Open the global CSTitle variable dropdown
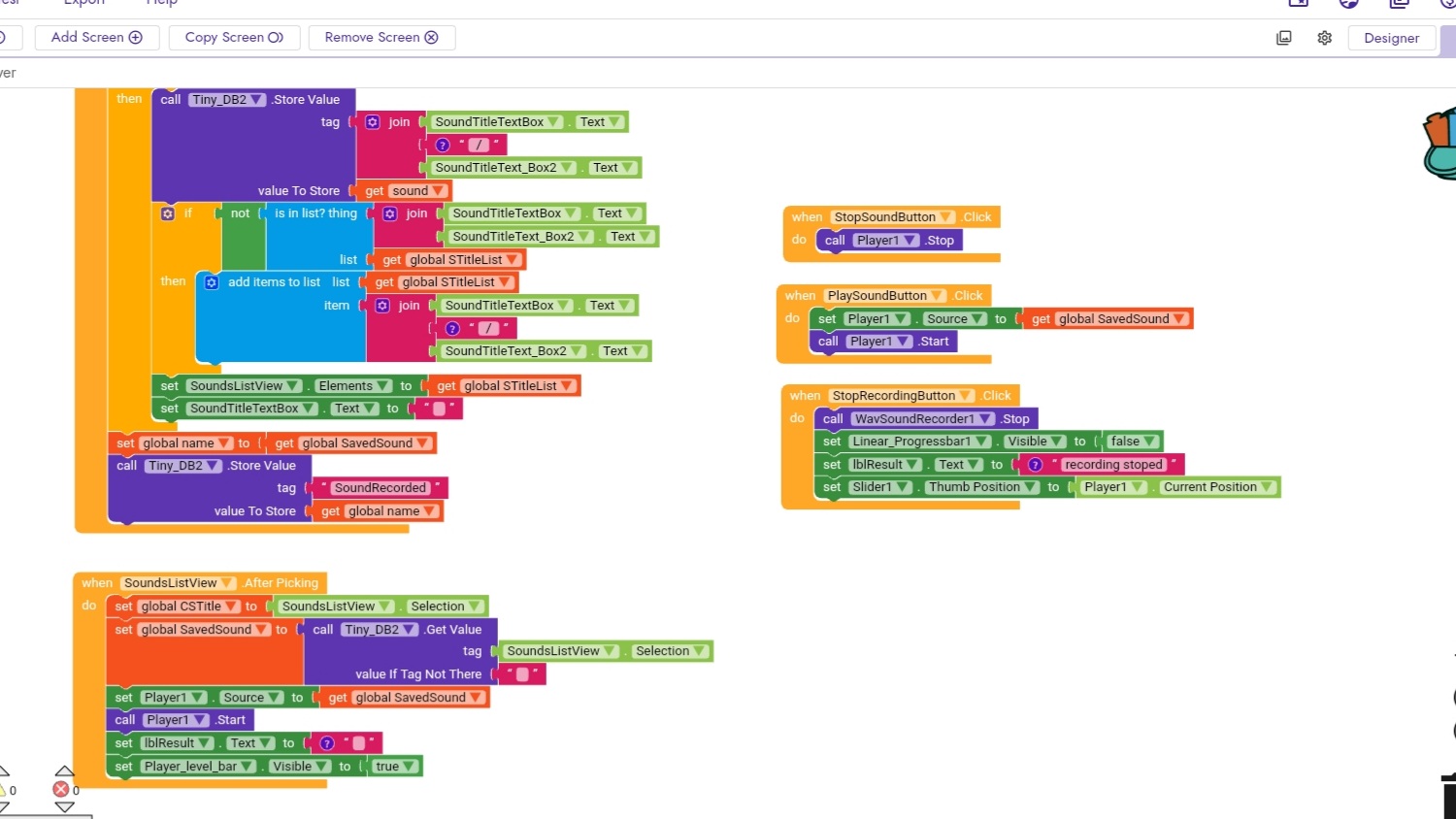The height and width of the screenshot is (819, 1456). pyautogui.click(x=232, y=606)
